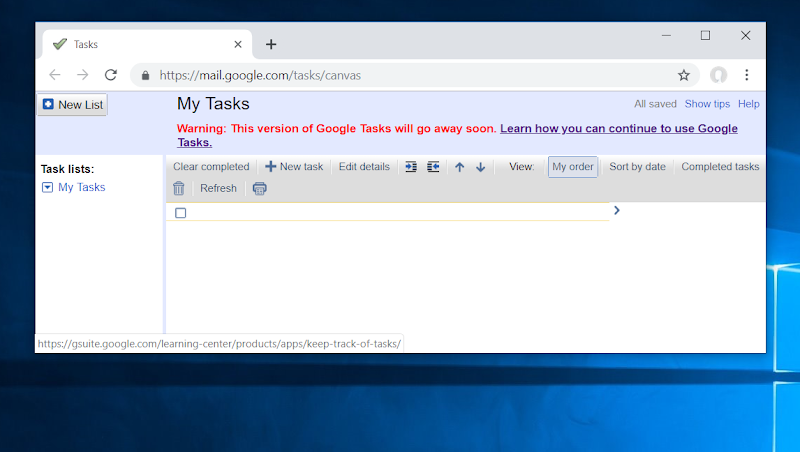Minimize the Chrome window
The image size is (800, 452).
point(666,35)
